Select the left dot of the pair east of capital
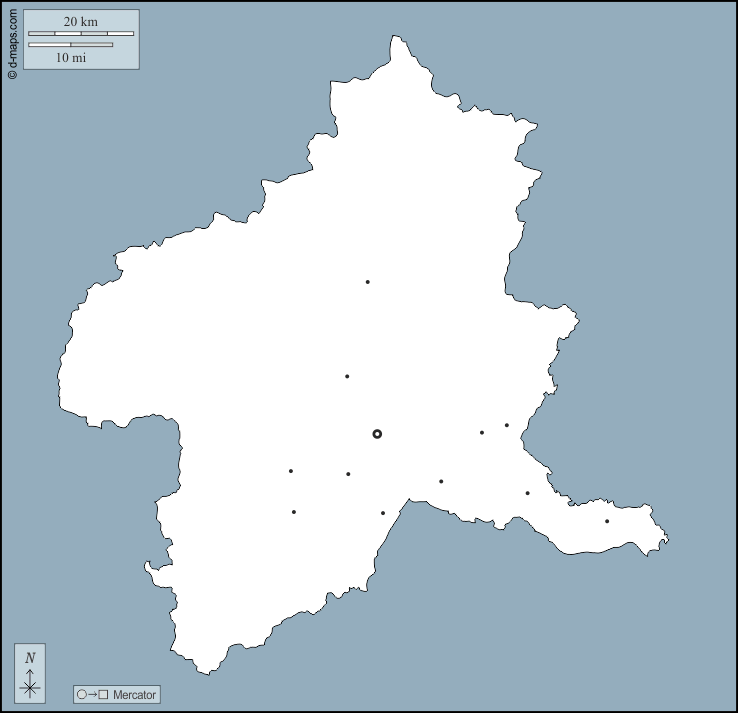The image size is (738, 713). coord(482,433)
